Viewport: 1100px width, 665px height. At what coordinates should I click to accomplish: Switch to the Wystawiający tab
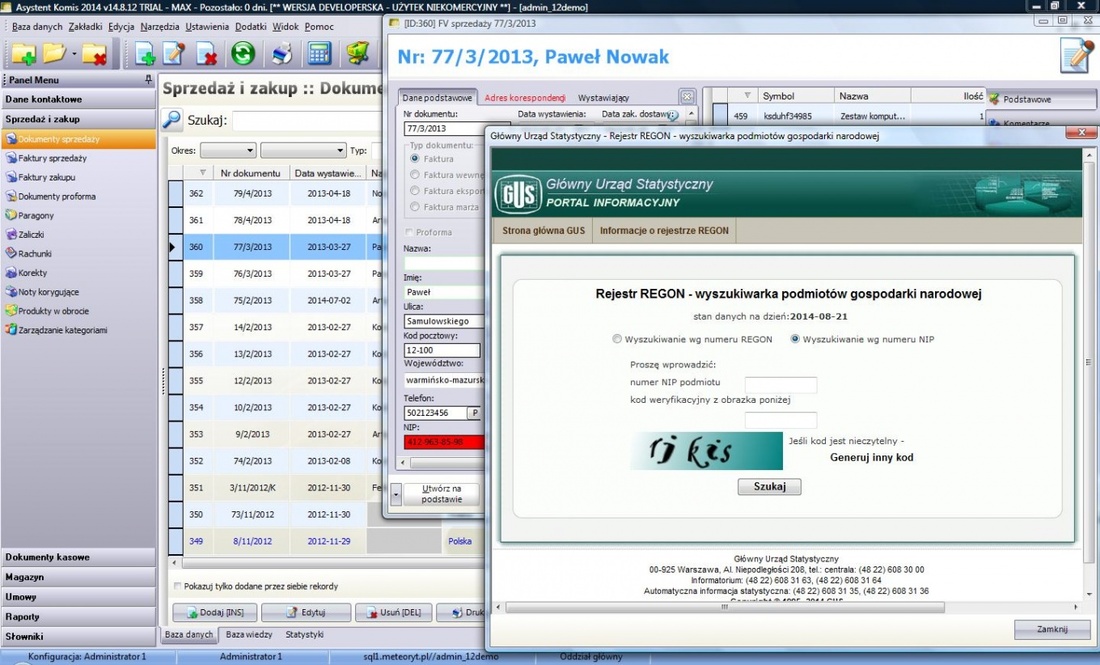point(603,98)
